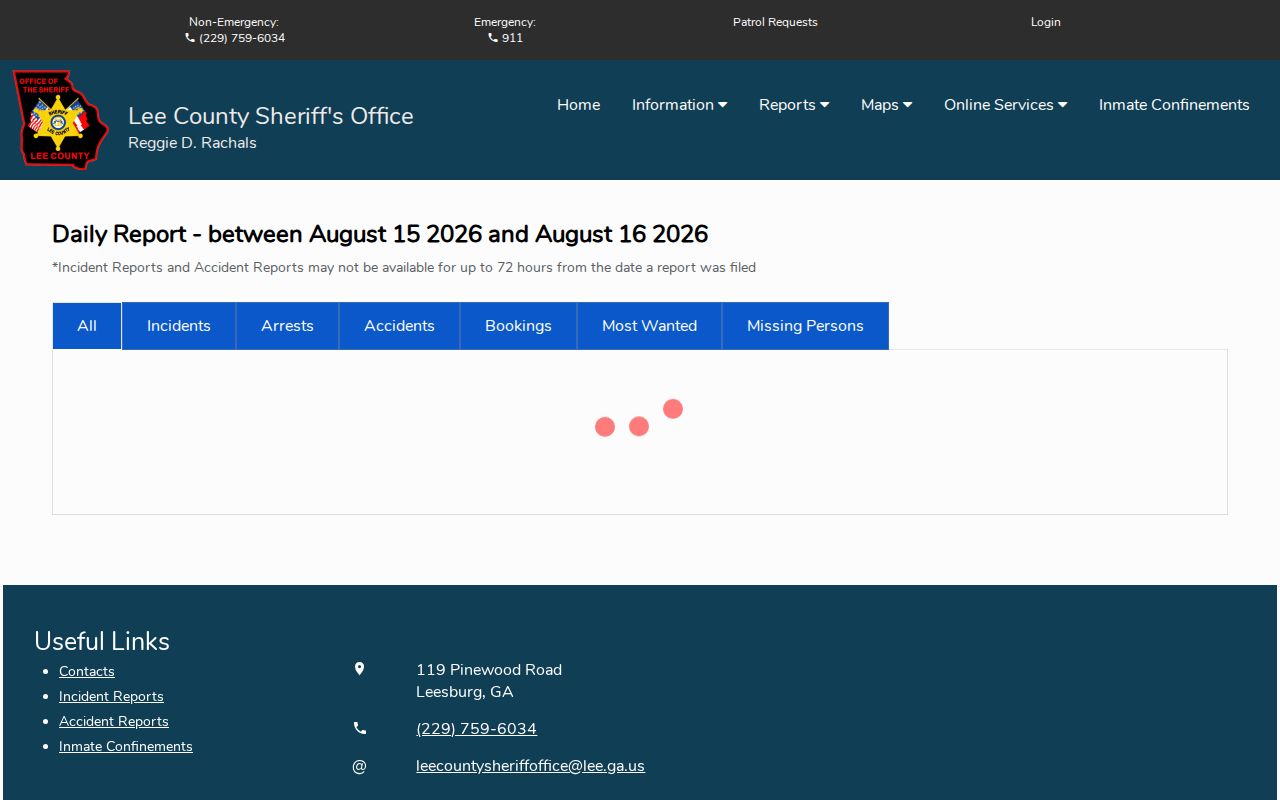This screenshot has width=1280, height=800.
Task: View the Most Wanted tab
Action: [649, 326]
